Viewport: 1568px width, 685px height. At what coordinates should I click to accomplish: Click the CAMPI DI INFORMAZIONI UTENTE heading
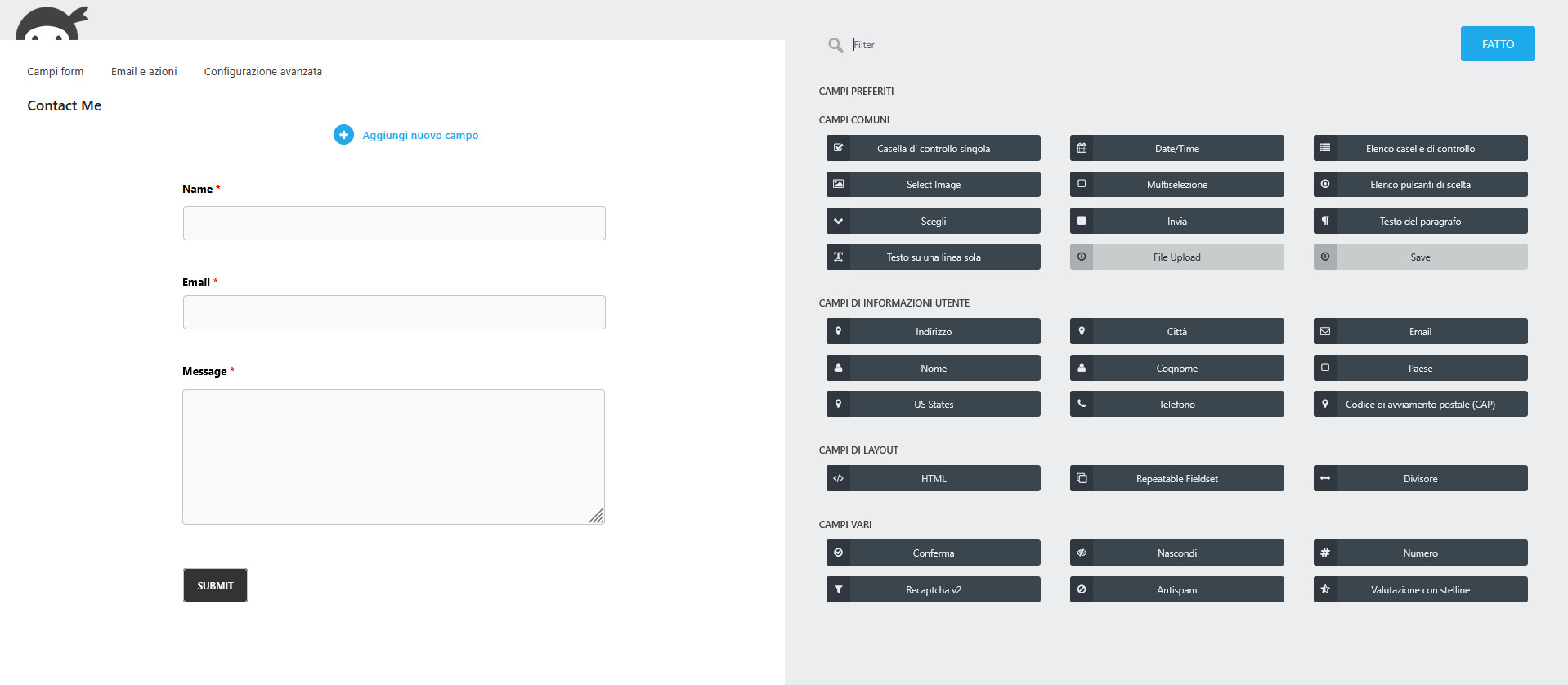[894, 303]
